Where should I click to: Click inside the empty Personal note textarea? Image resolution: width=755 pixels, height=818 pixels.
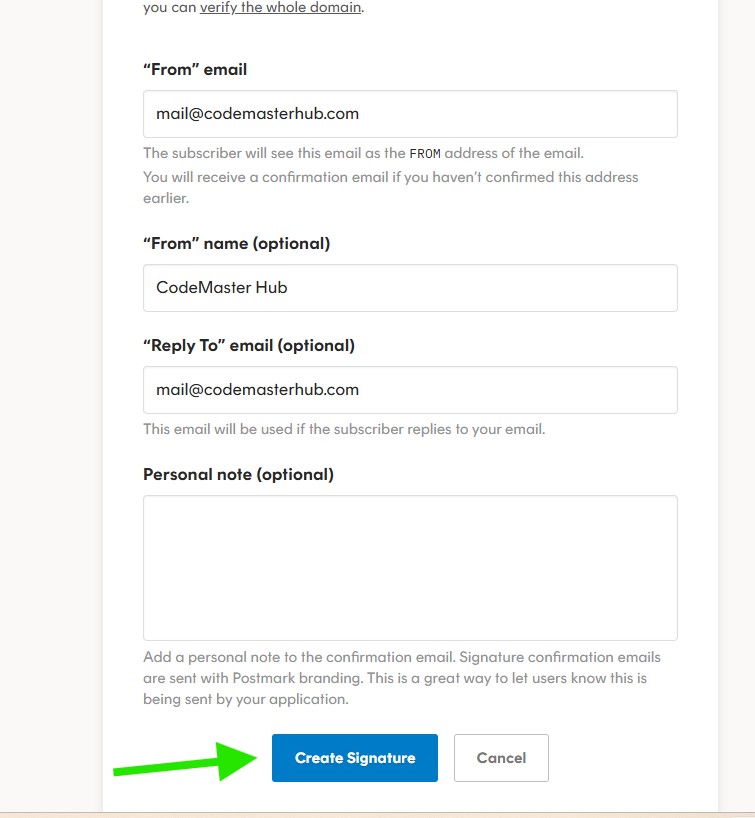(410, 567)
